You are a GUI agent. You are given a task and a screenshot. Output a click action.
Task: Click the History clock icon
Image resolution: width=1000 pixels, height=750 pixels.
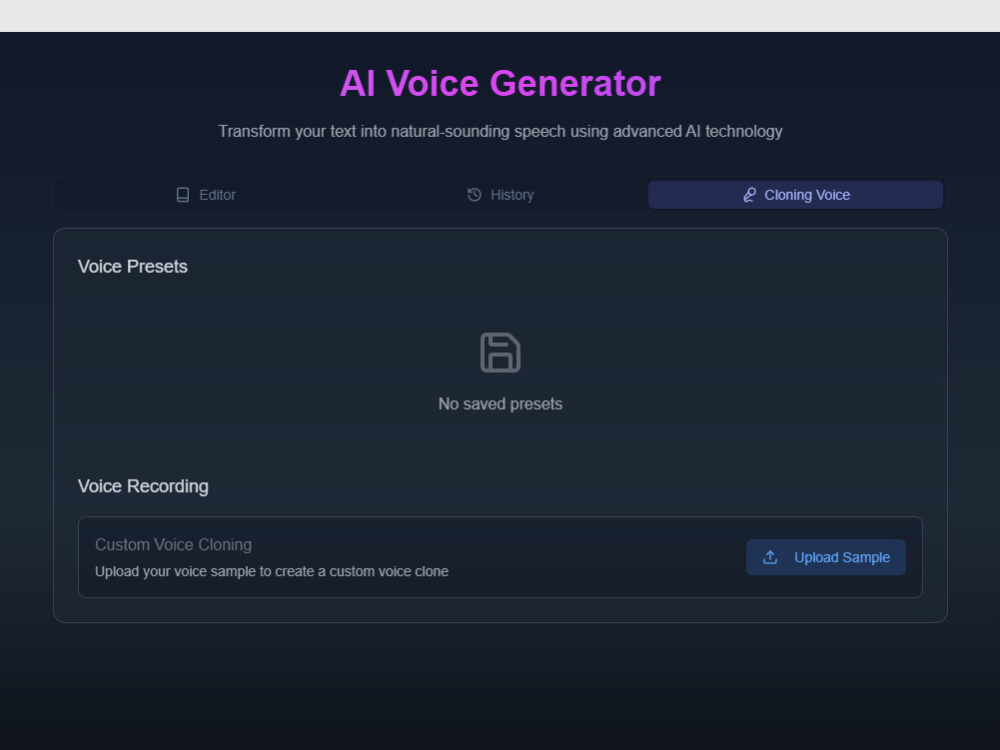[474, 195]
